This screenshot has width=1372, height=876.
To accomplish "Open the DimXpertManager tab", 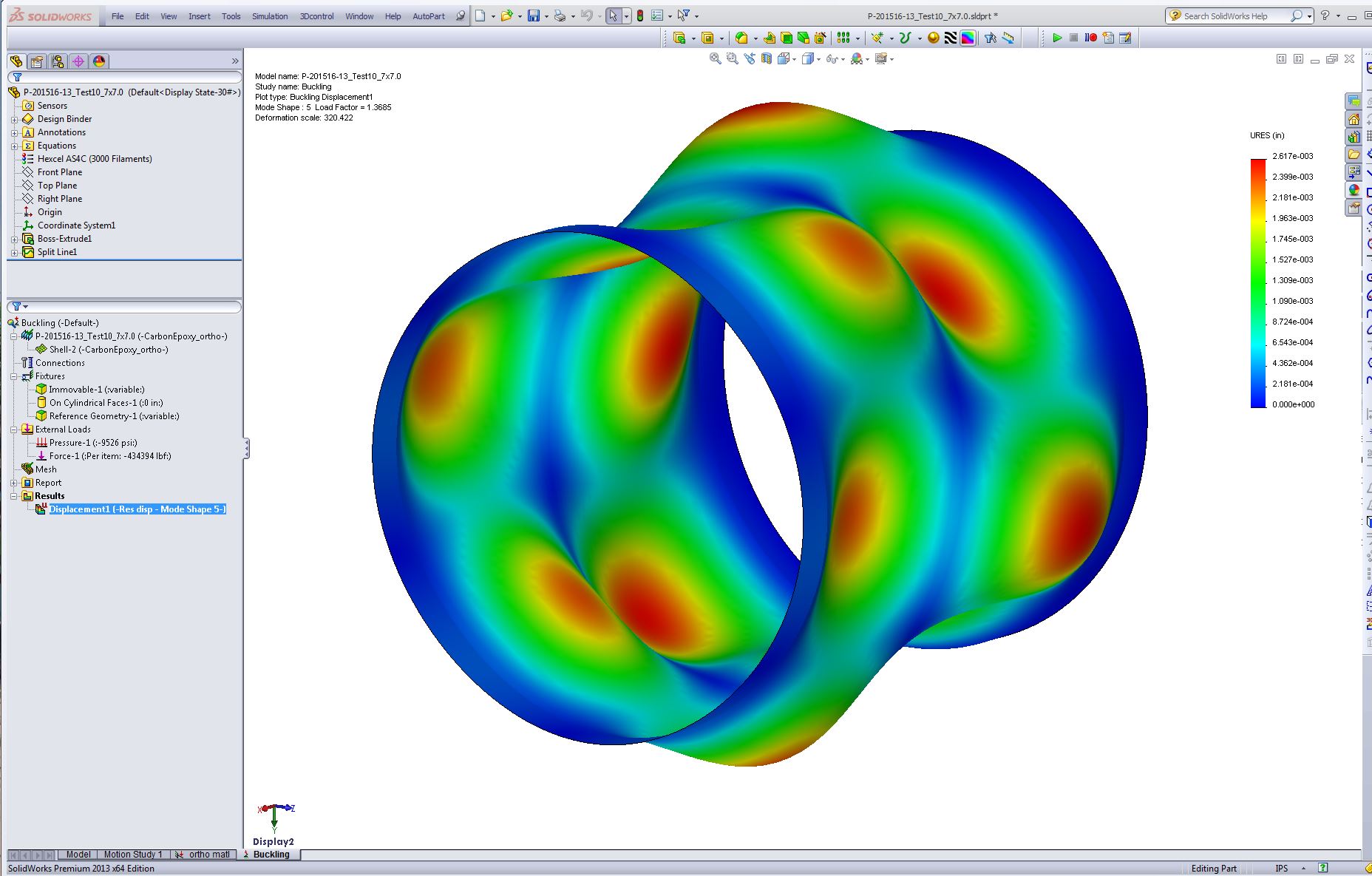I will tap(78, 61).
